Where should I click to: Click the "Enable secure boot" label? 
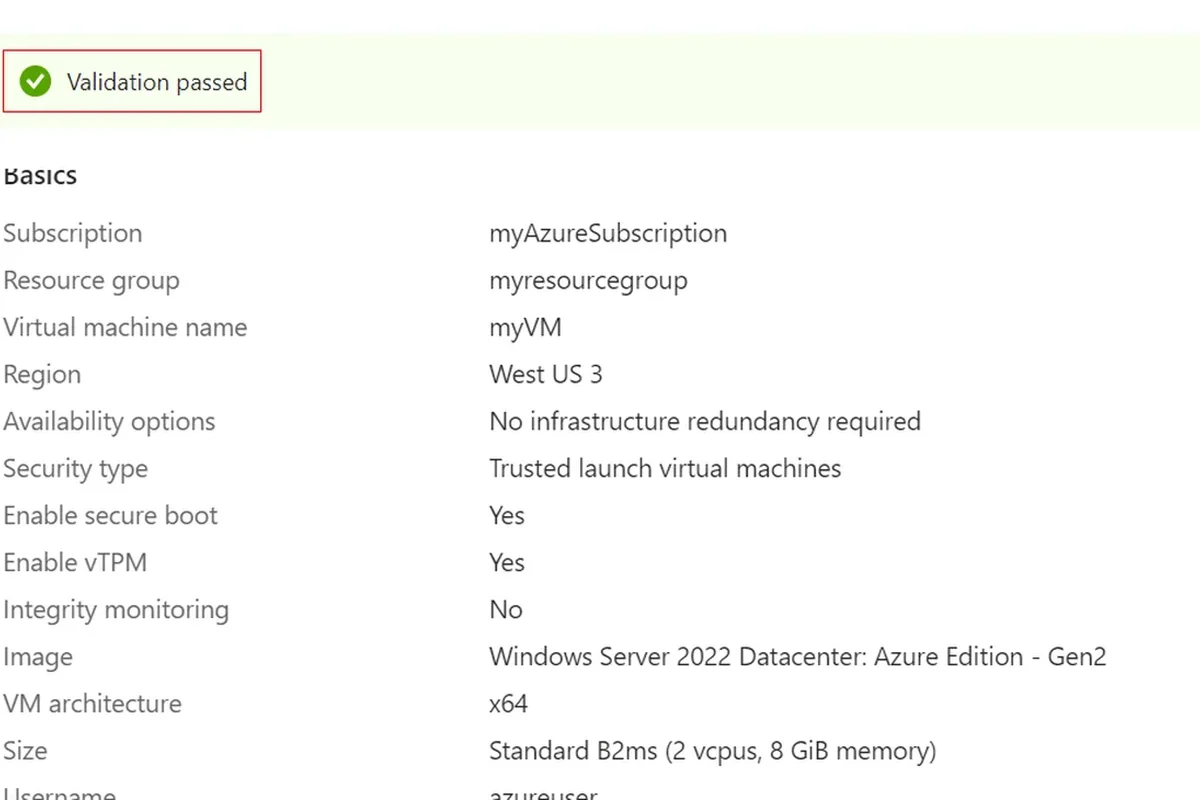110,515
